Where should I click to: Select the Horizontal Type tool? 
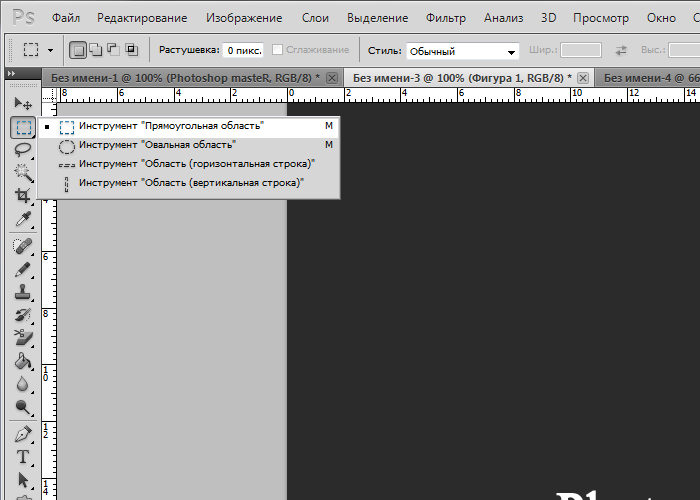coord(23,457)
